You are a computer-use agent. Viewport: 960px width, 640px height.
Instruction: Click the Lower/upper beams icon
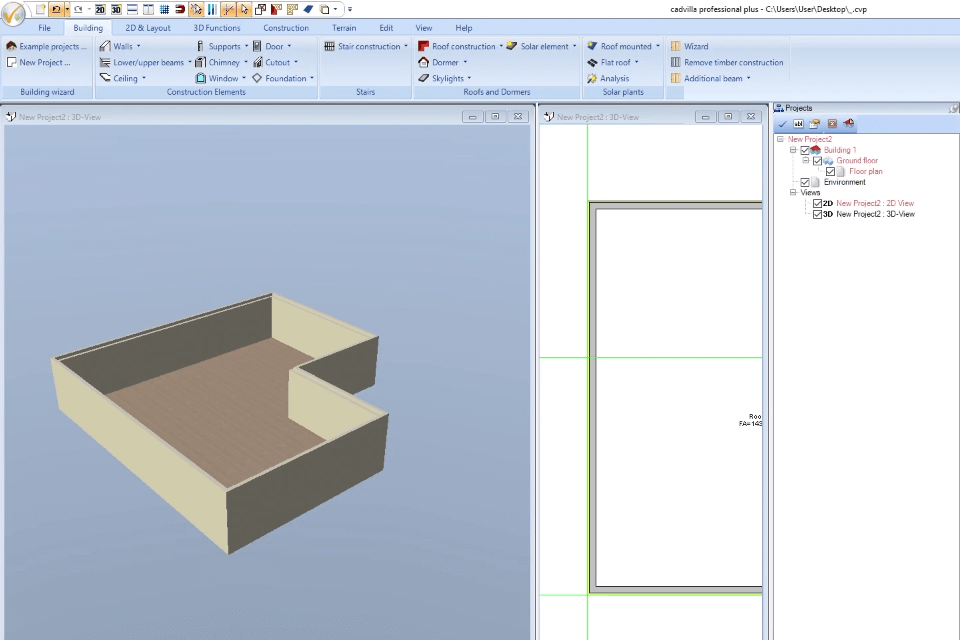pos(105,62)
